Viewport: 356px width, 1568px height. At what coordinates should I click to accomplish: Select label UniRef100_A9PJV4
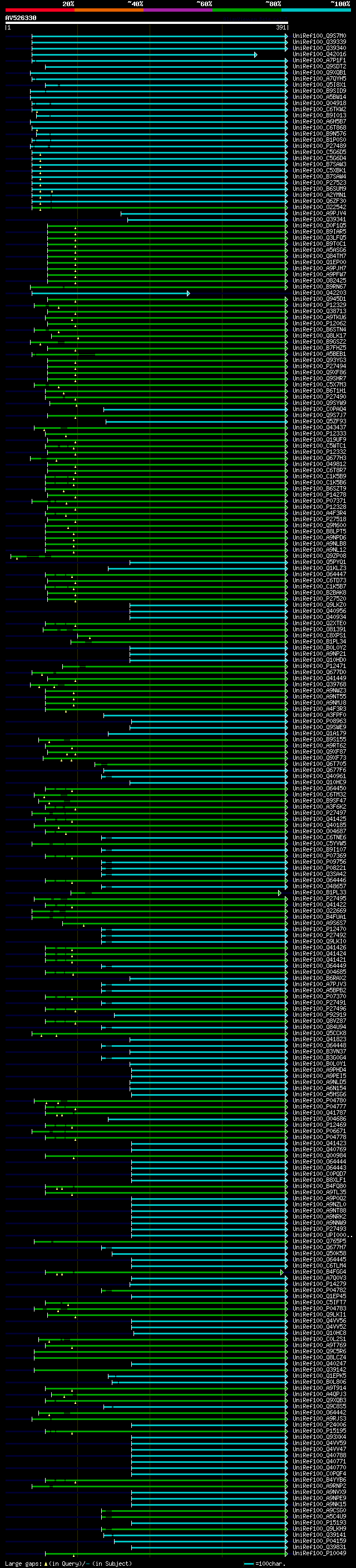pos(319,214)
